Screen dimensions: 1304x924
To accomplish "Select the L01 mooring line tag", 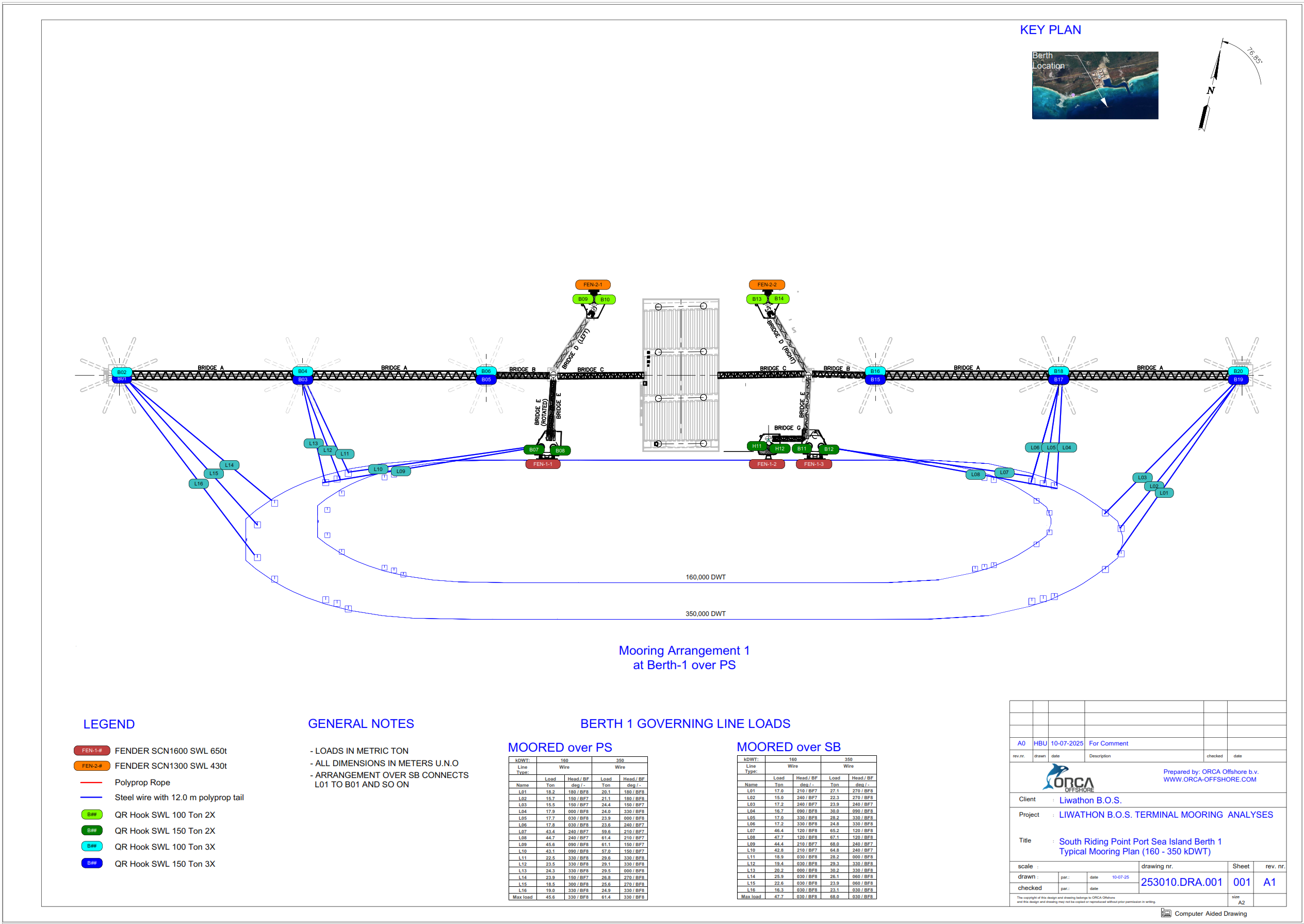I will (1164, 493).
